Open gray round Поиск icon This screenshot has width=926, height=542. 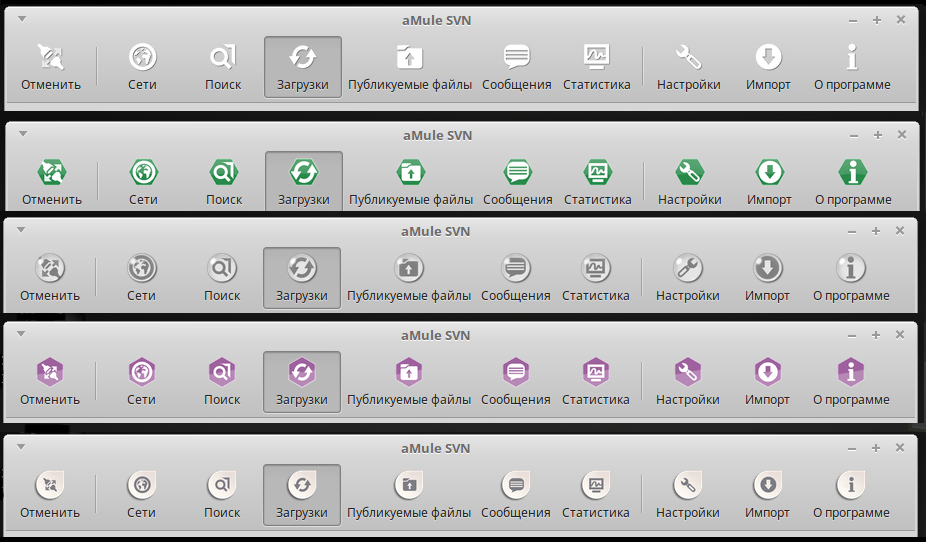coord(221,268)
